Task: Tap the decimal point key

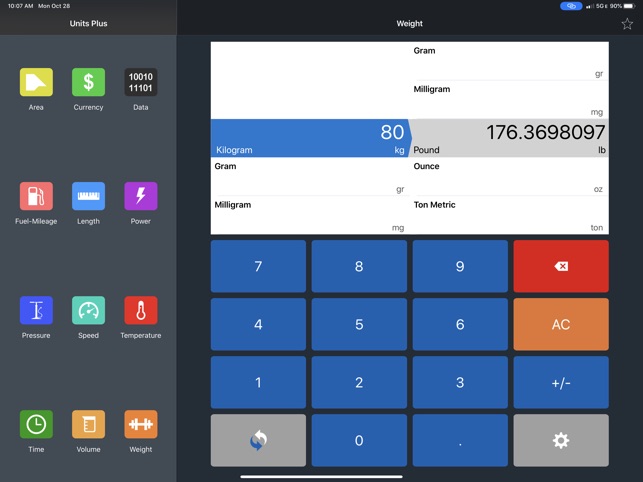Action: [x=460, y=440]
